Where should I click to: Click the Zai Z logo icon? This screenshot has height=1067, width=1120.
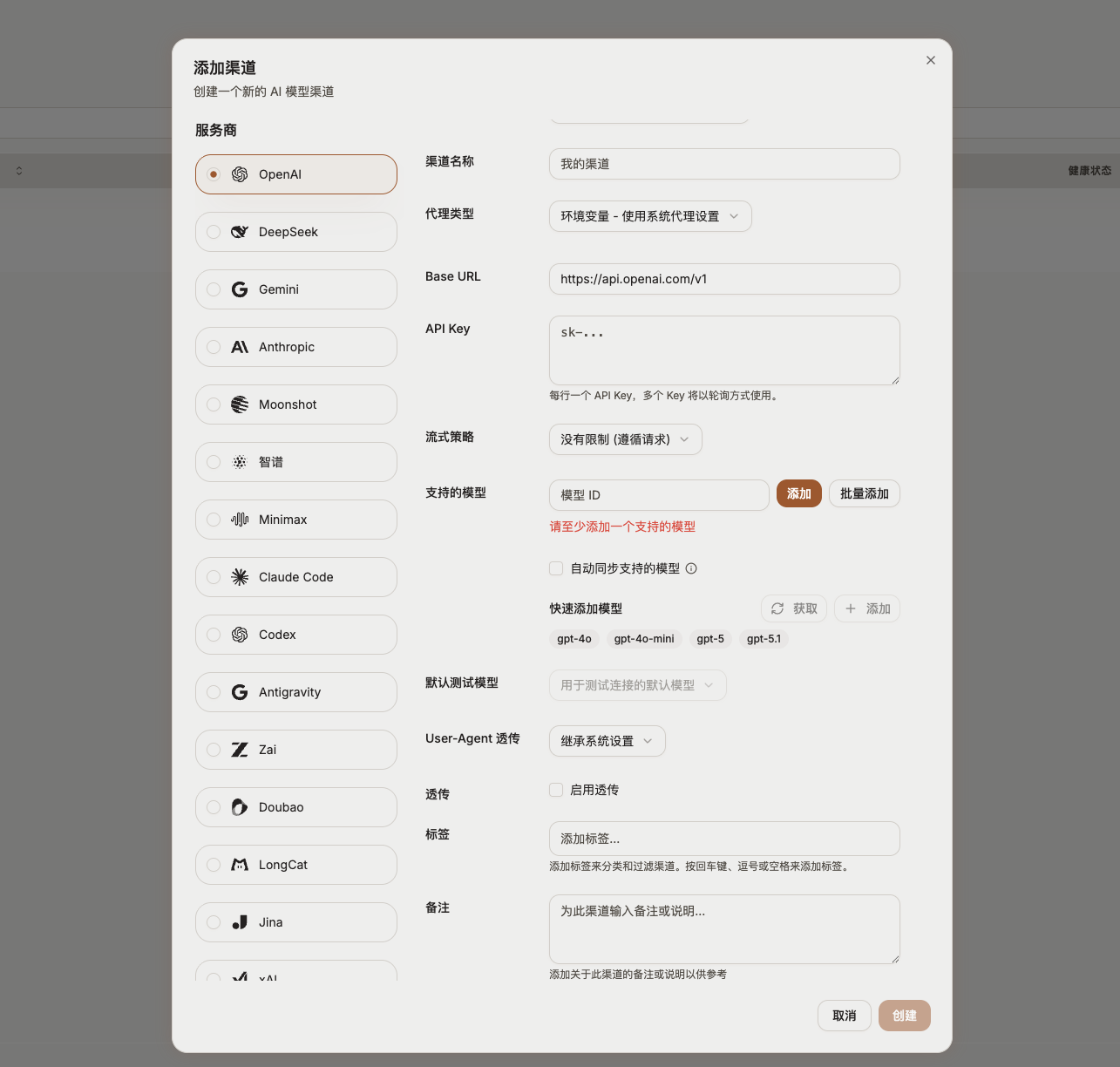(240, 750)
